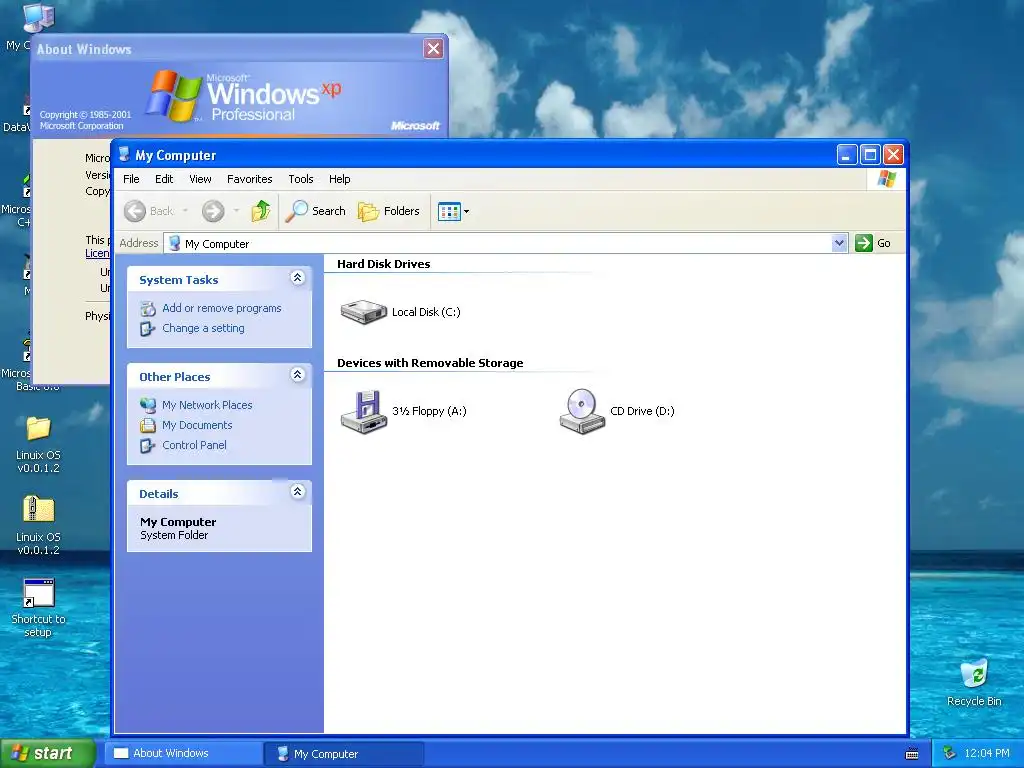Open the File menu
Screen dimensions: 1024x768
[131, 179]
